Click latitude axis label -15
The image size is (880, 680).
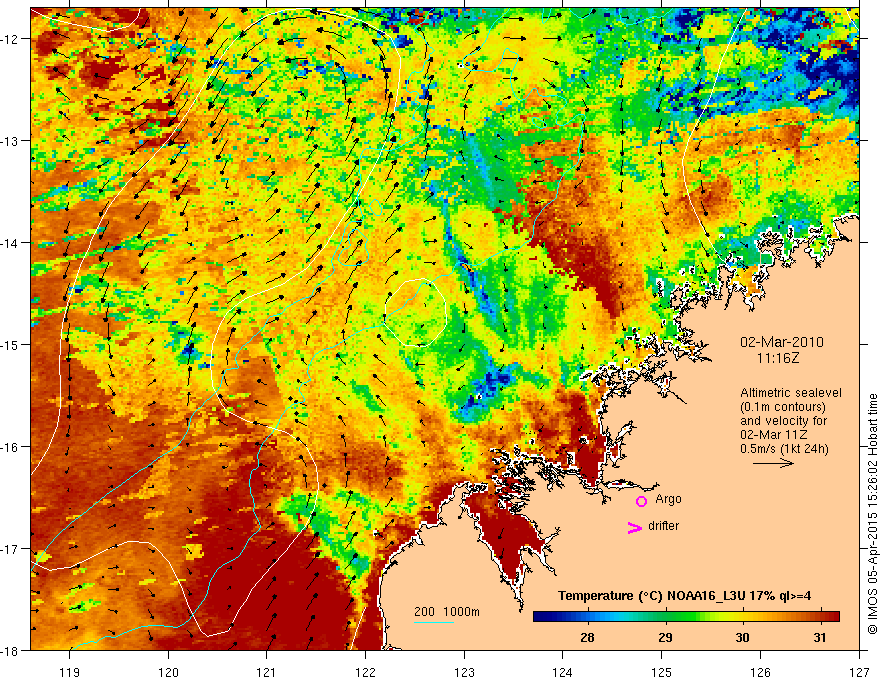coord(12,344)
